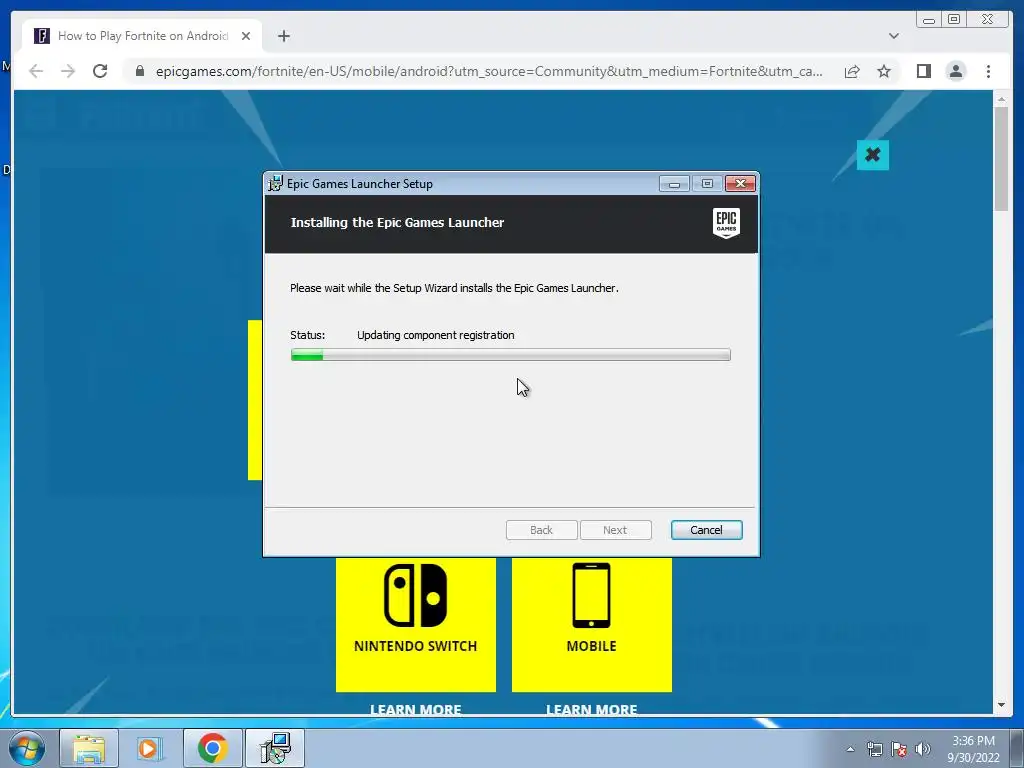The width and height of the screenshot is (1024, 768).
Task: Click the lock icon for site information
Action: 140,71
